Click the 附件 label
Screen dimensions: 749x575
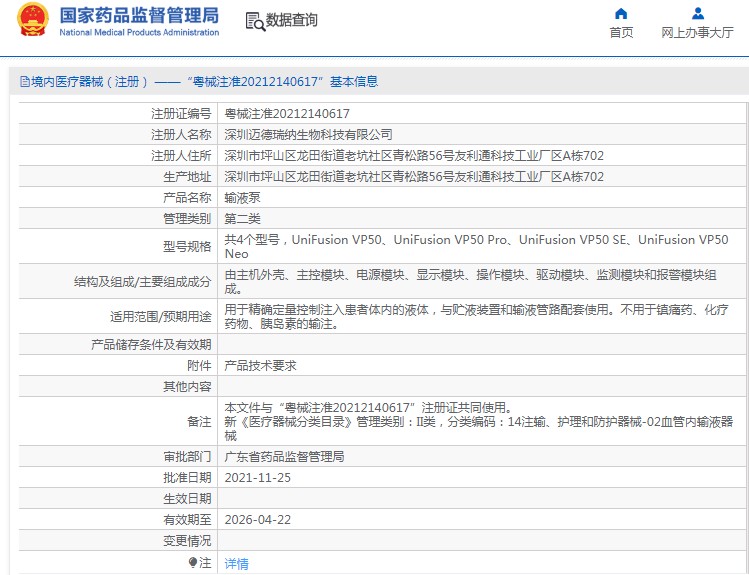[199, 366]
